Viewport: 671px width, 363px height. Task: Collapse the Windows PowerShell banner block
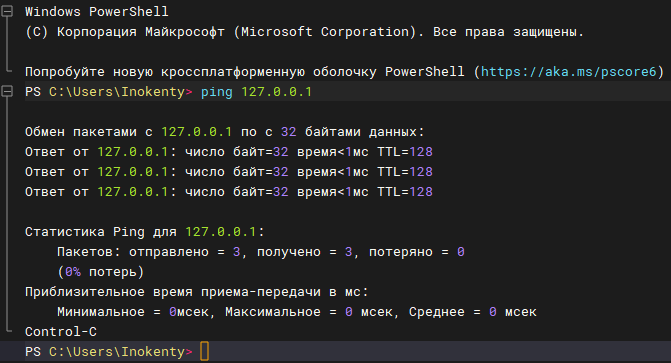point(7,12)
